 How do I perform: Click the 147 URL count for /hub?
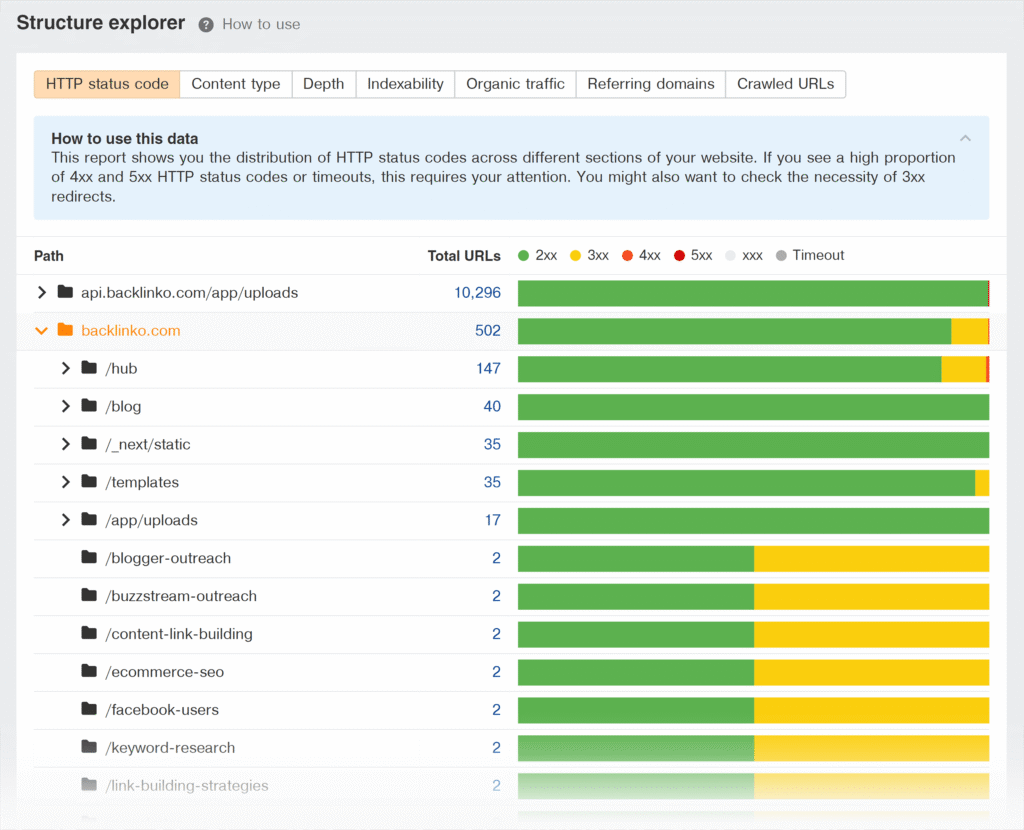[x=488, y=368]
